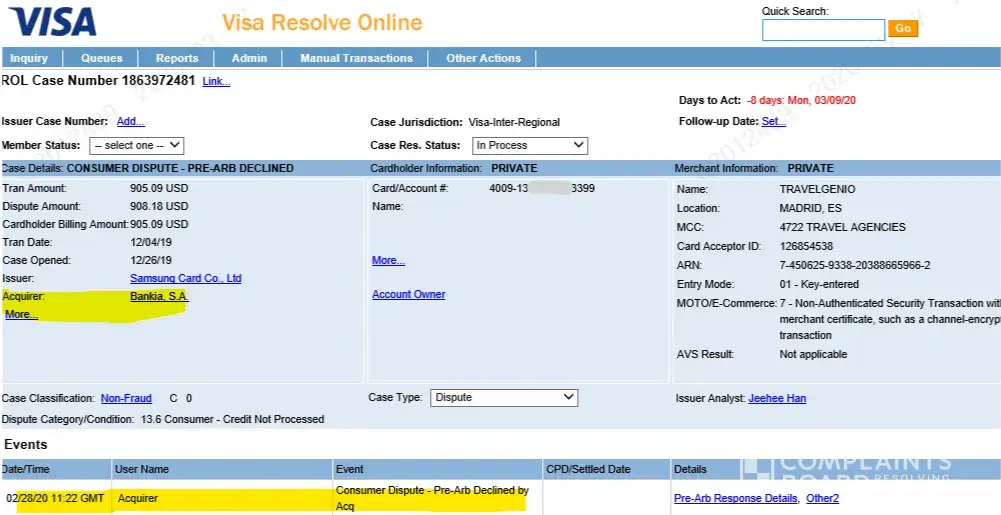Open the Admin menu
The image size is (1001, 515).
coord(249,58)
